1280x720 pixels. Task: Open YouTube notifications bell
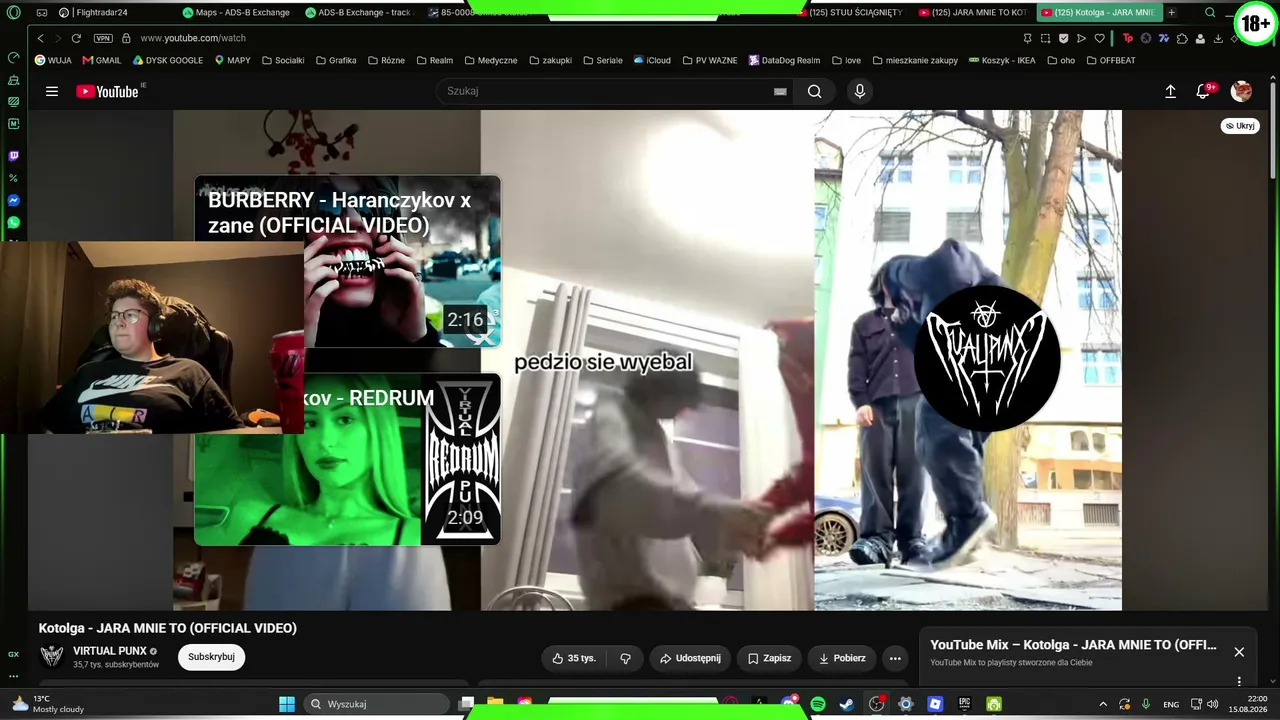click(x=1204, y=91)
